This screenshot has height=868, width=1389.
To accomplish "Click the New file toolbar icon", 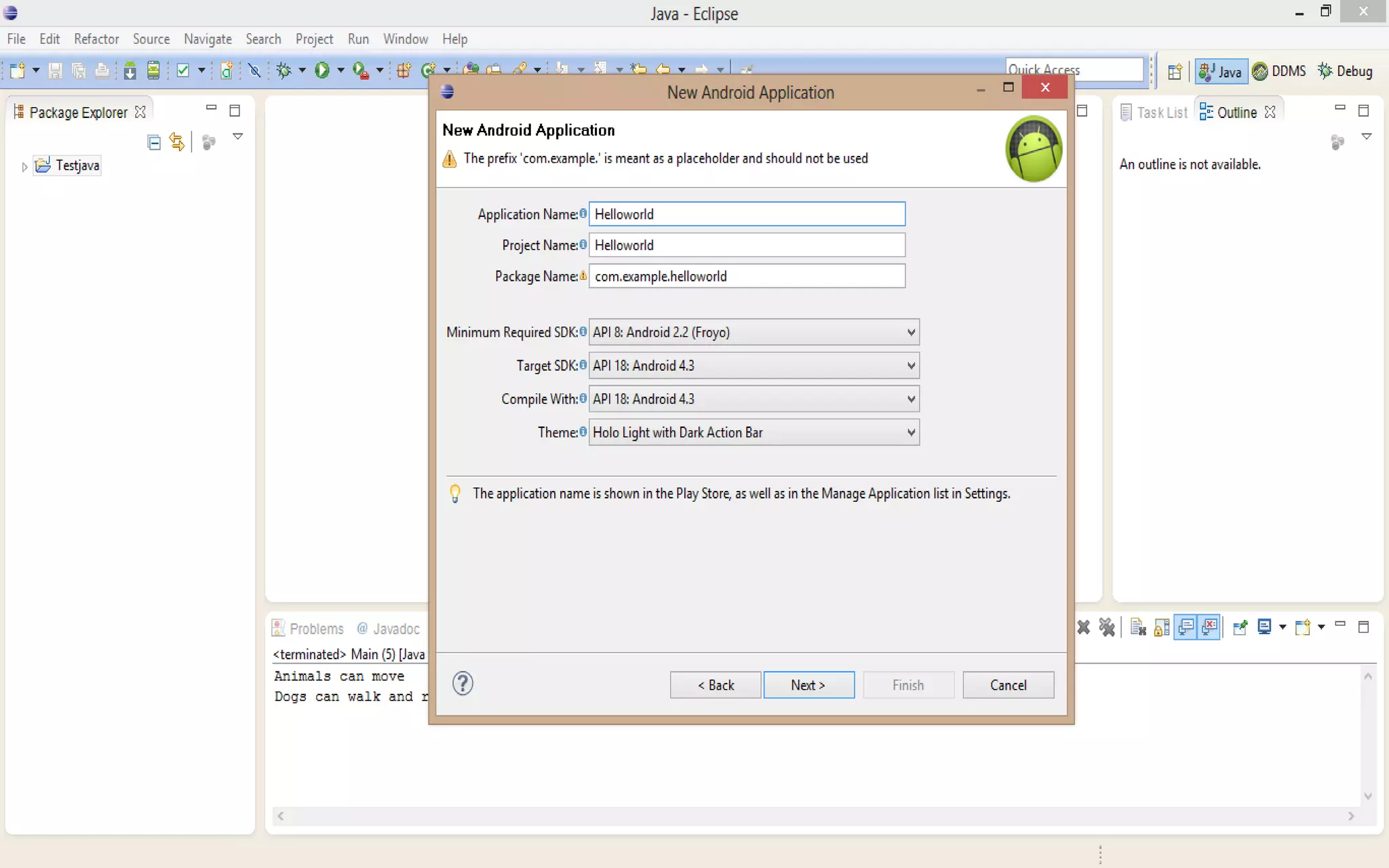I will coord(18,70).
